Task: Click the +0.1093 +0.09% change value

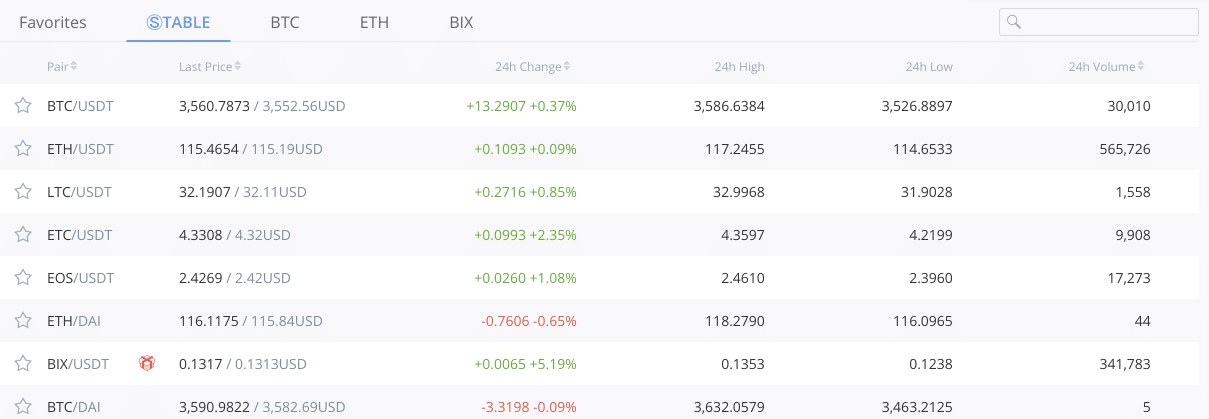Action: (525, 149)
